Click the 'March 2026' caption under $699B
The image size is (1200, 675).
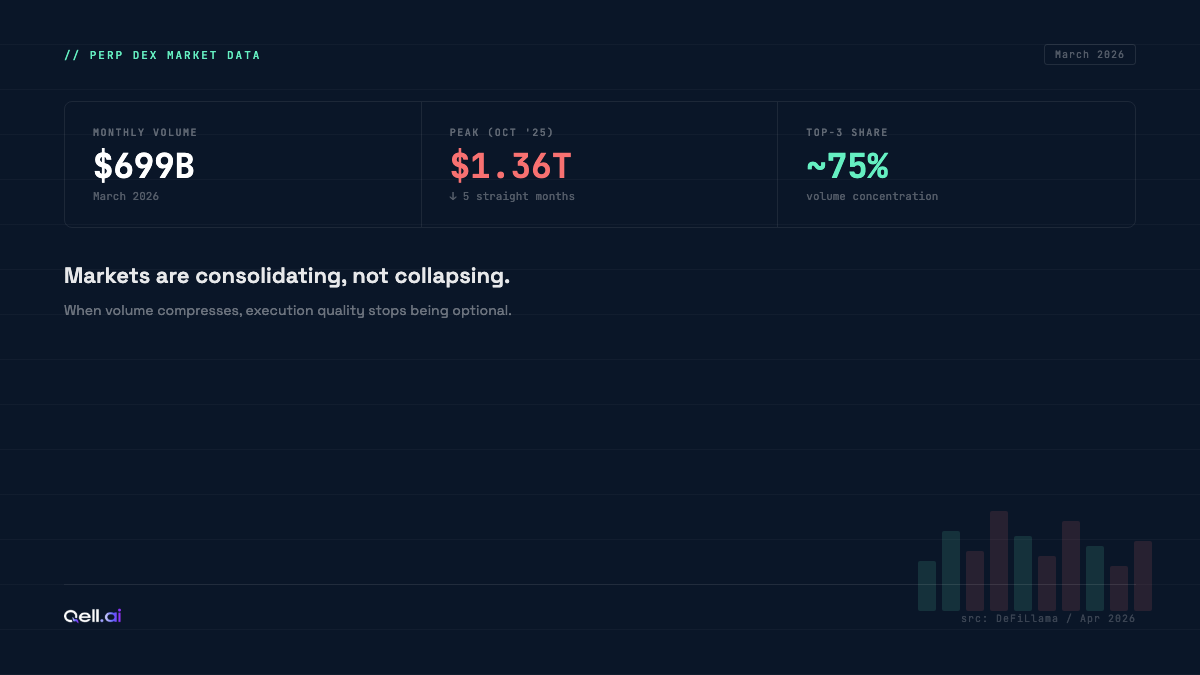tap(126, 197)
